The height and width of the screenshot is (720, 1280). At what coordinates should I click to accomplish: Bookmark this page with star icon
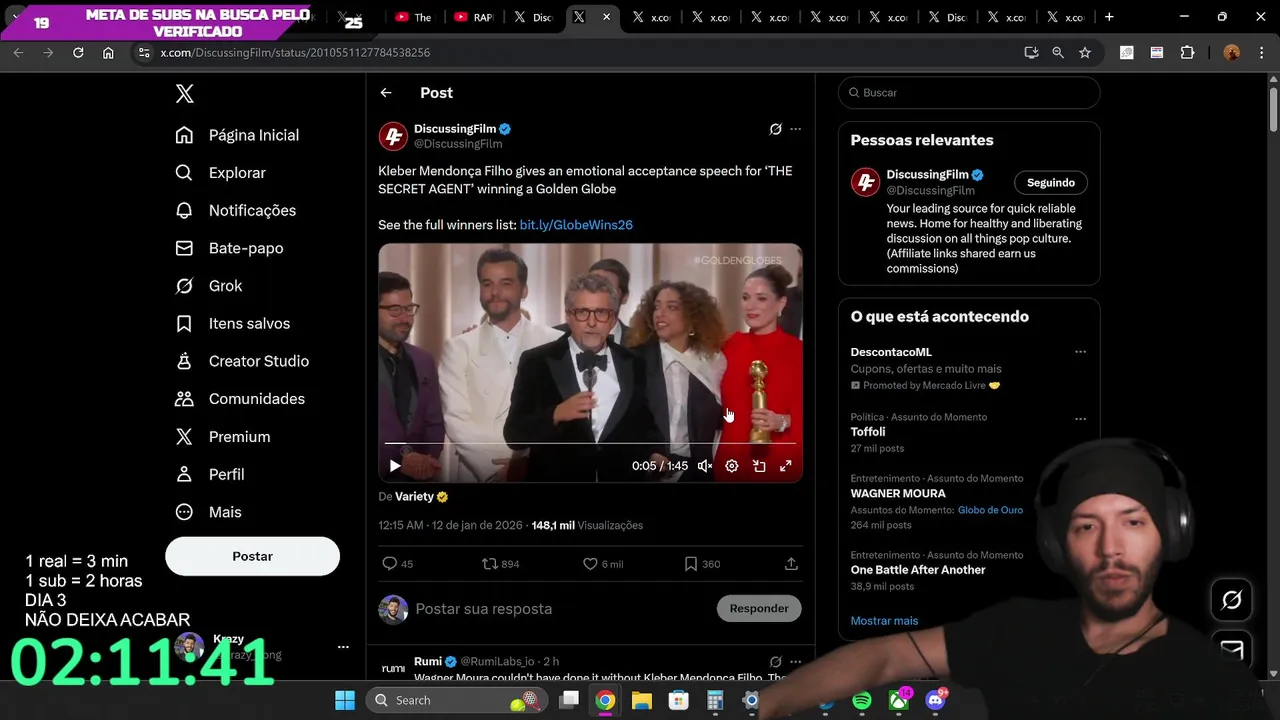pos(1085,52)
